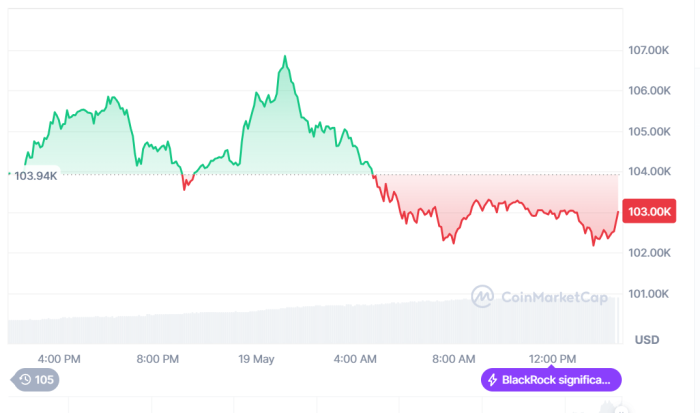Open the BlackRock news event pill

tap(551, 380)
